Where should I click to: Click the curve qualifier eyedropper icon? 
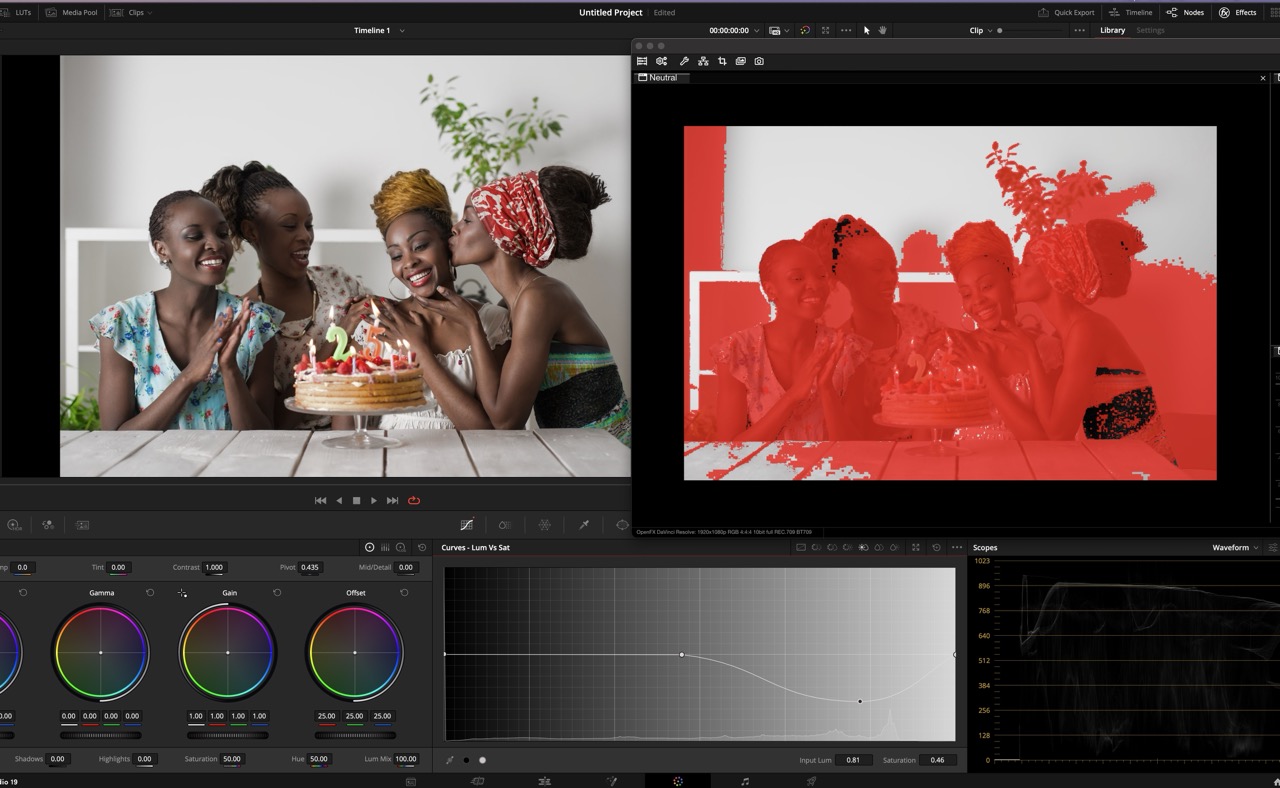point(450,760)
